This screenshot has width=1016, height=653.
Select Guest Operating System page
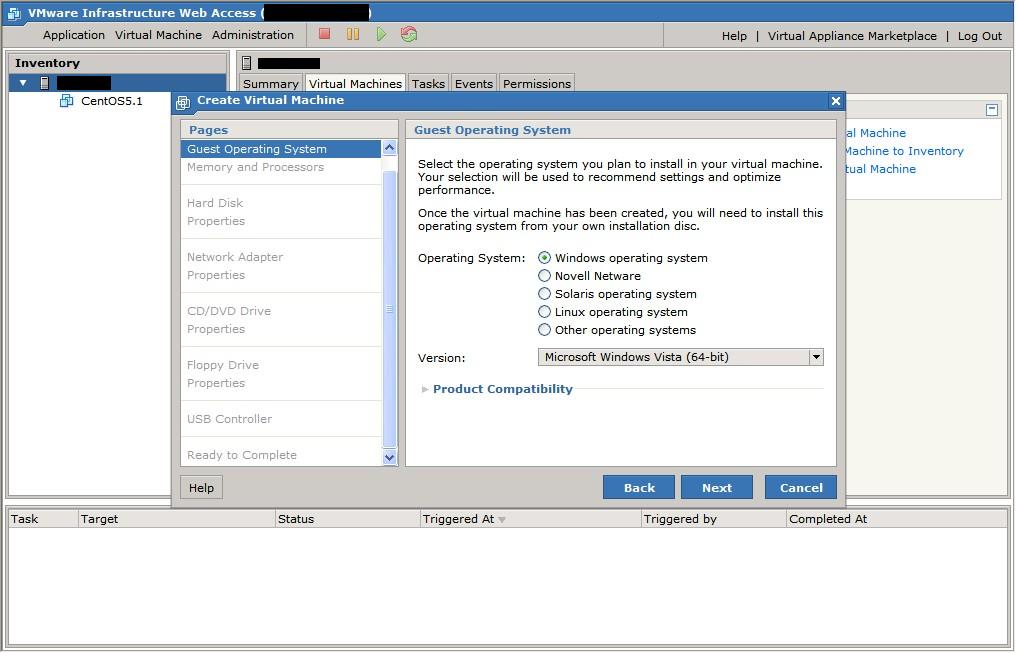pos(281,149)
